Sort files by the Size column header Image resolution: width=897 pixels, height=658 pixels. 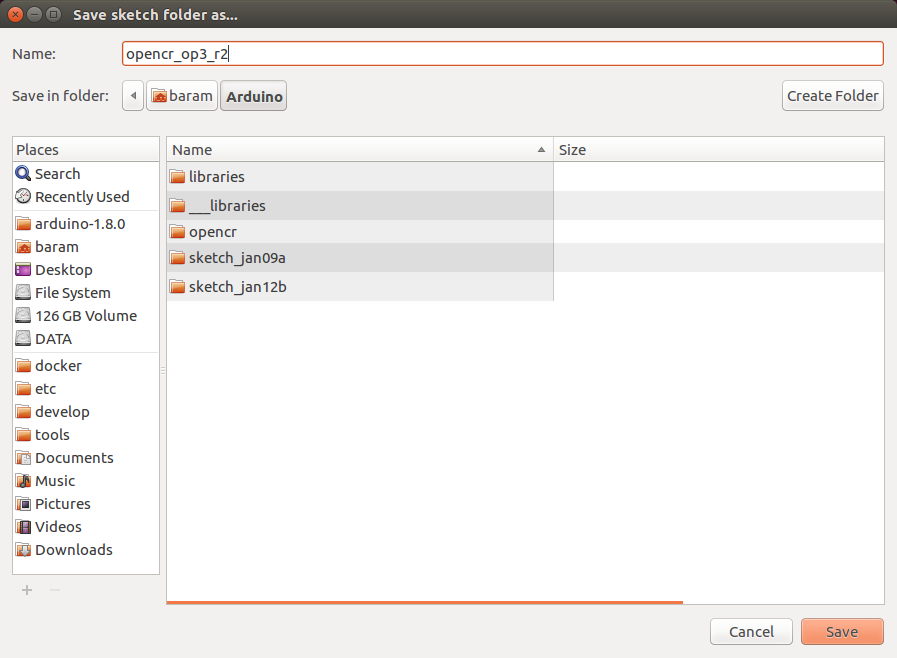719,149
